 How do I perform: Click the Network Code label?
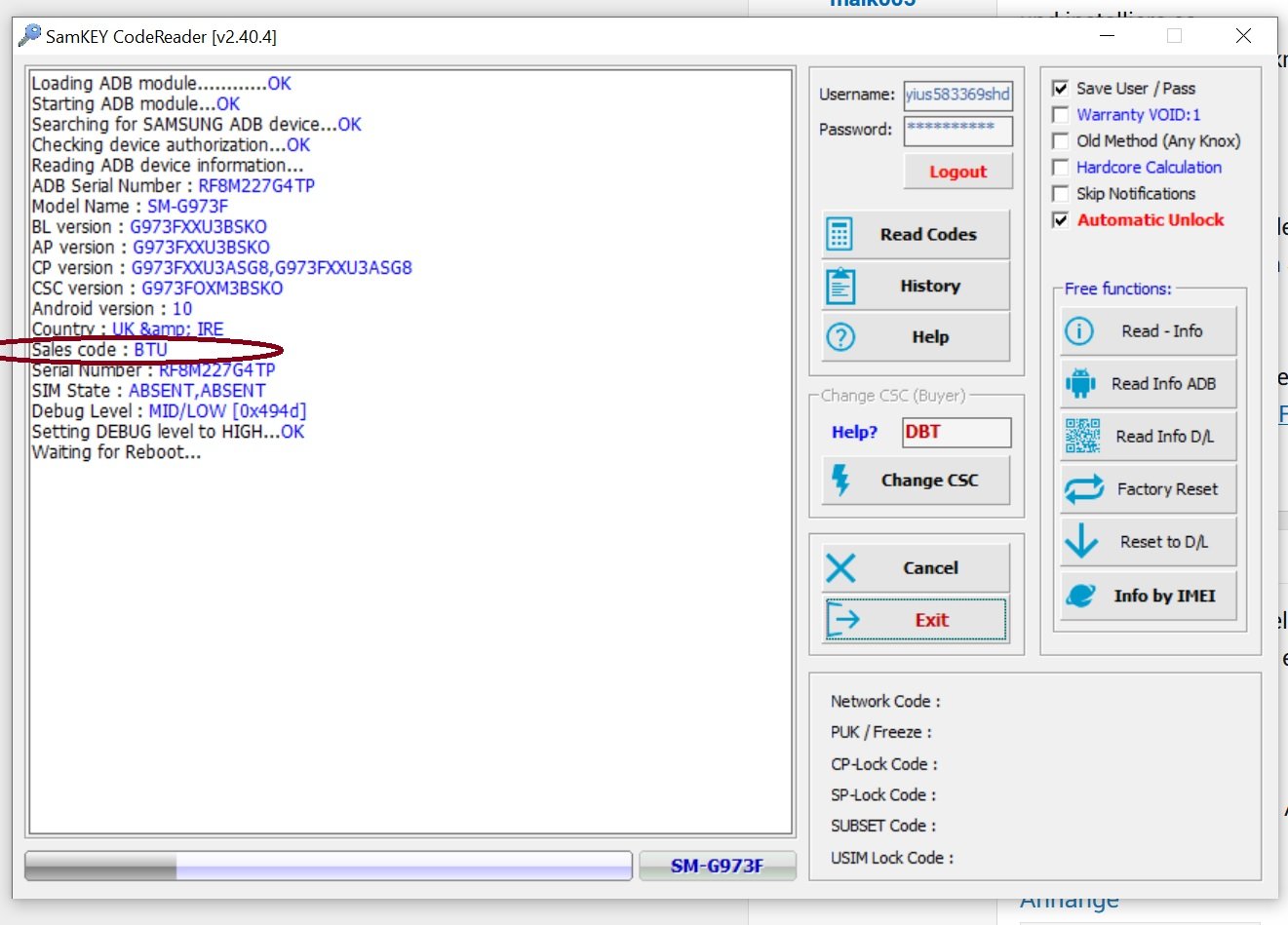point(885,702)
